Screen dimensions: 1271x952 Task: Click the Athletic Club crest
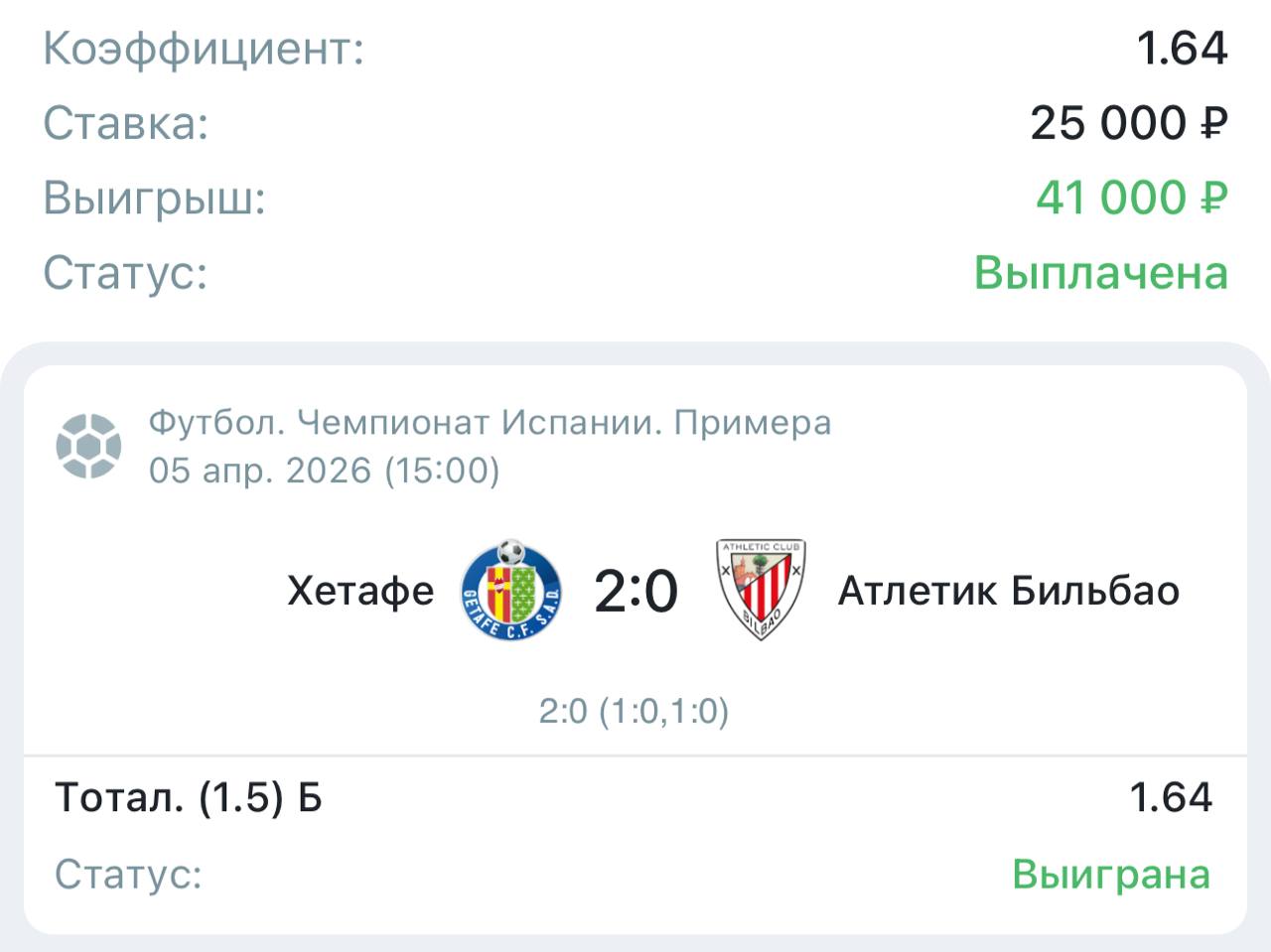click(761, 590)
